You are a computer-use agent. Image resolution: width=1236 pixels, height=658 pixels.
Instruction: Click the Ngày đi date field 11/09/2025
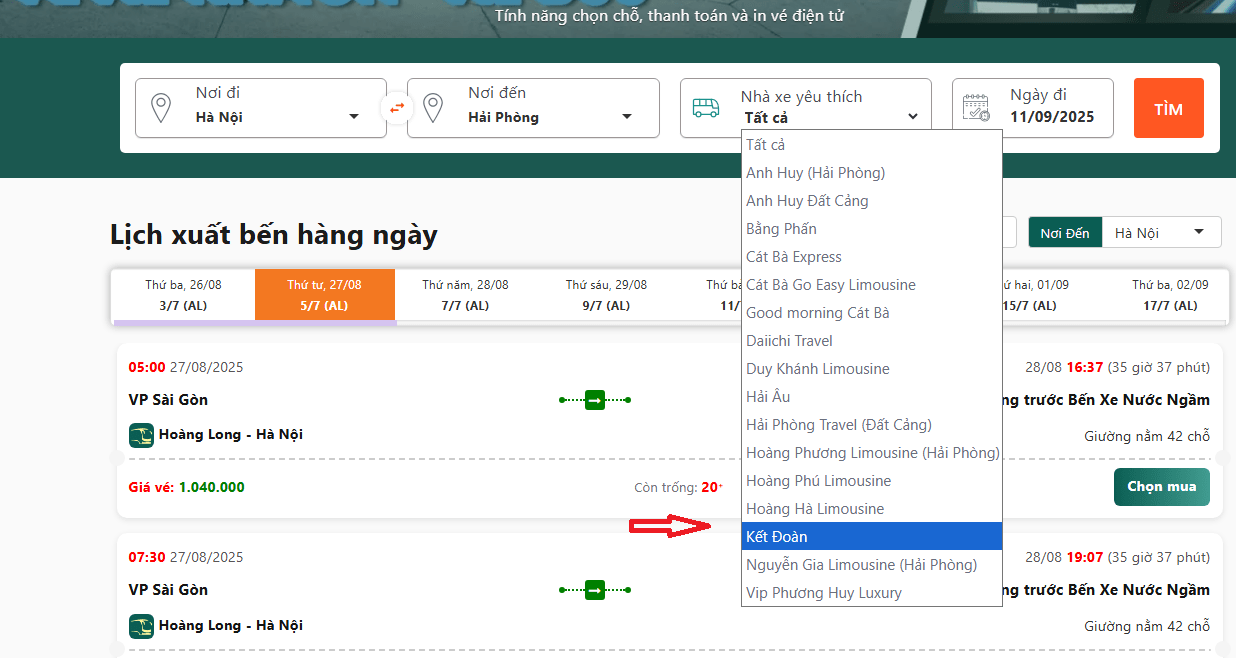pos(1051,117)
